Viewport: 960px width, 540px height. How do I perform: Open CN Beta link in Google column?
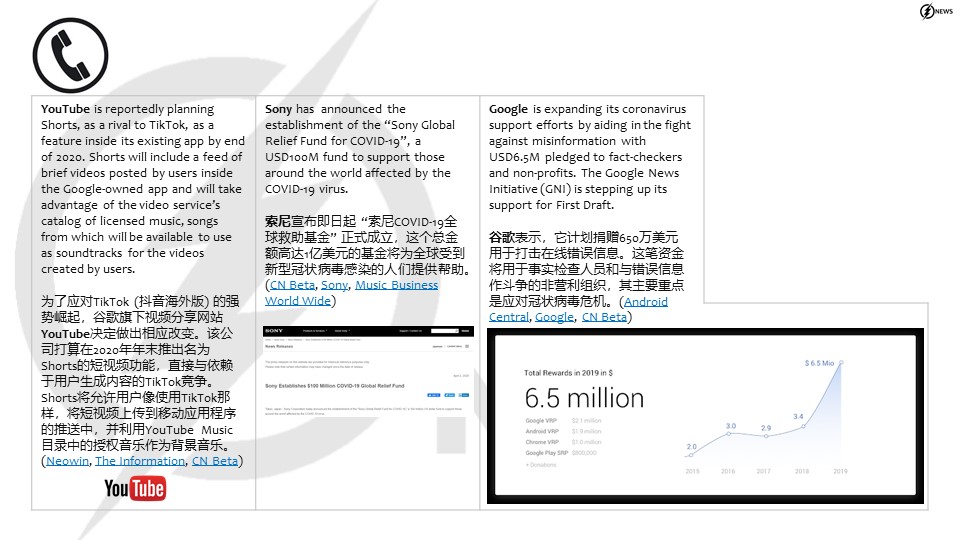point(604,317)
